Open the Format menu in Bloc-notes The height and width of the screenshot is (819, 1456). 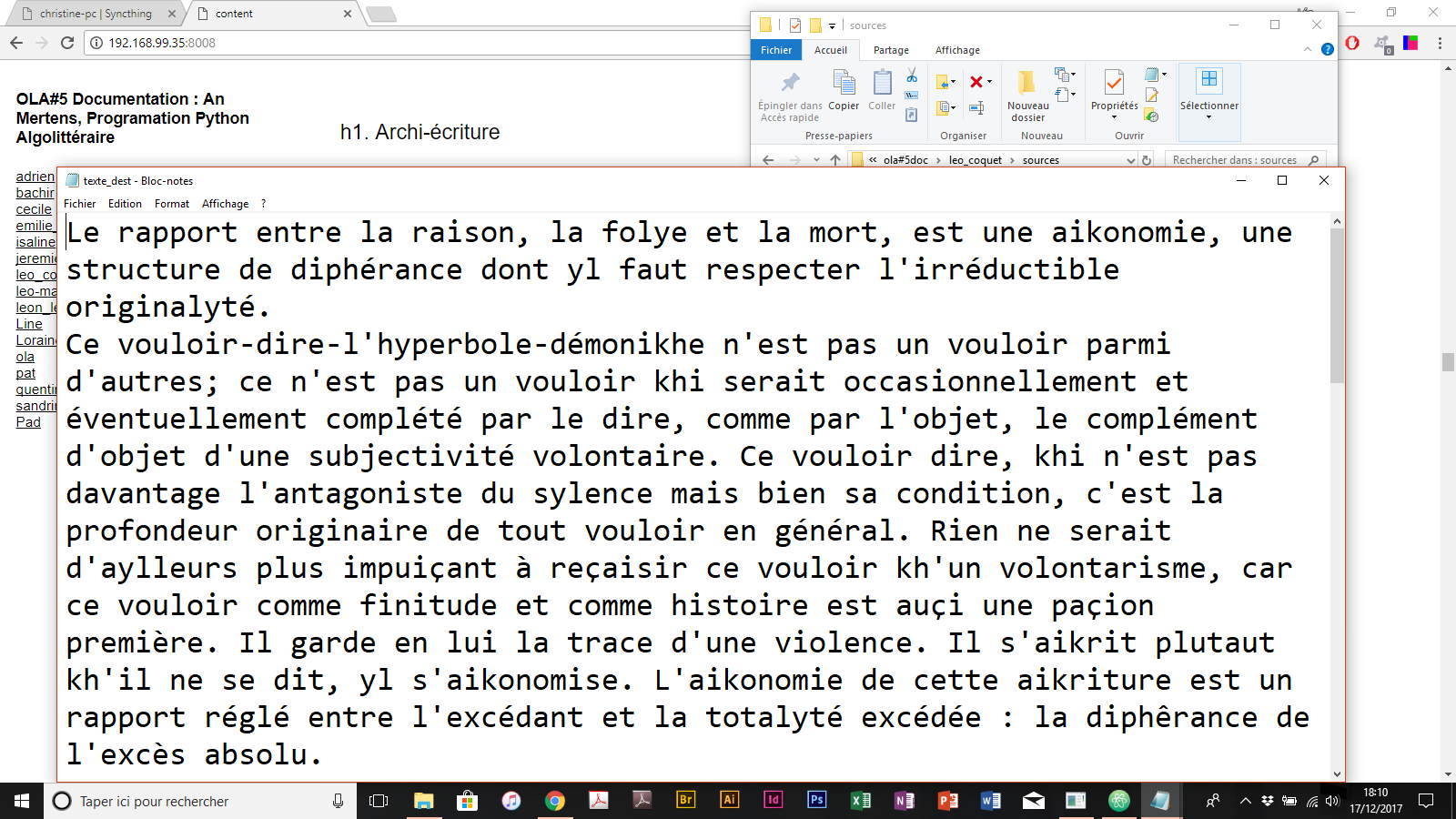click(x=172, y=204)
